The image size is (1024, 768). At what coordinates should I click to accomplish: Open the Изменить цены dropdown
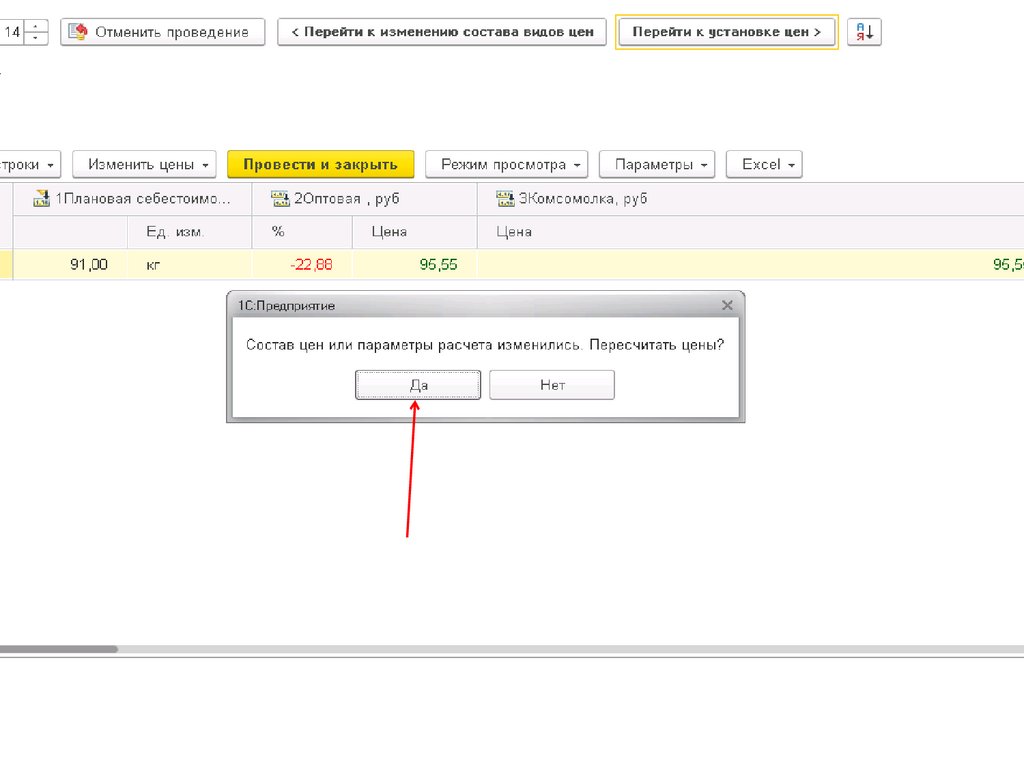pyautogui.click(x=145, y=165)
